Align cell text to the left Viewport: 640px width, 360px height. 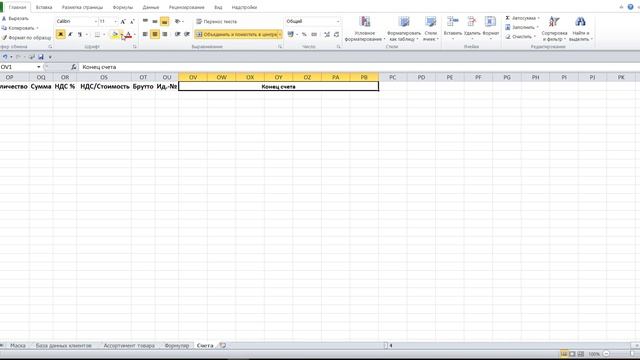point(145,34)
